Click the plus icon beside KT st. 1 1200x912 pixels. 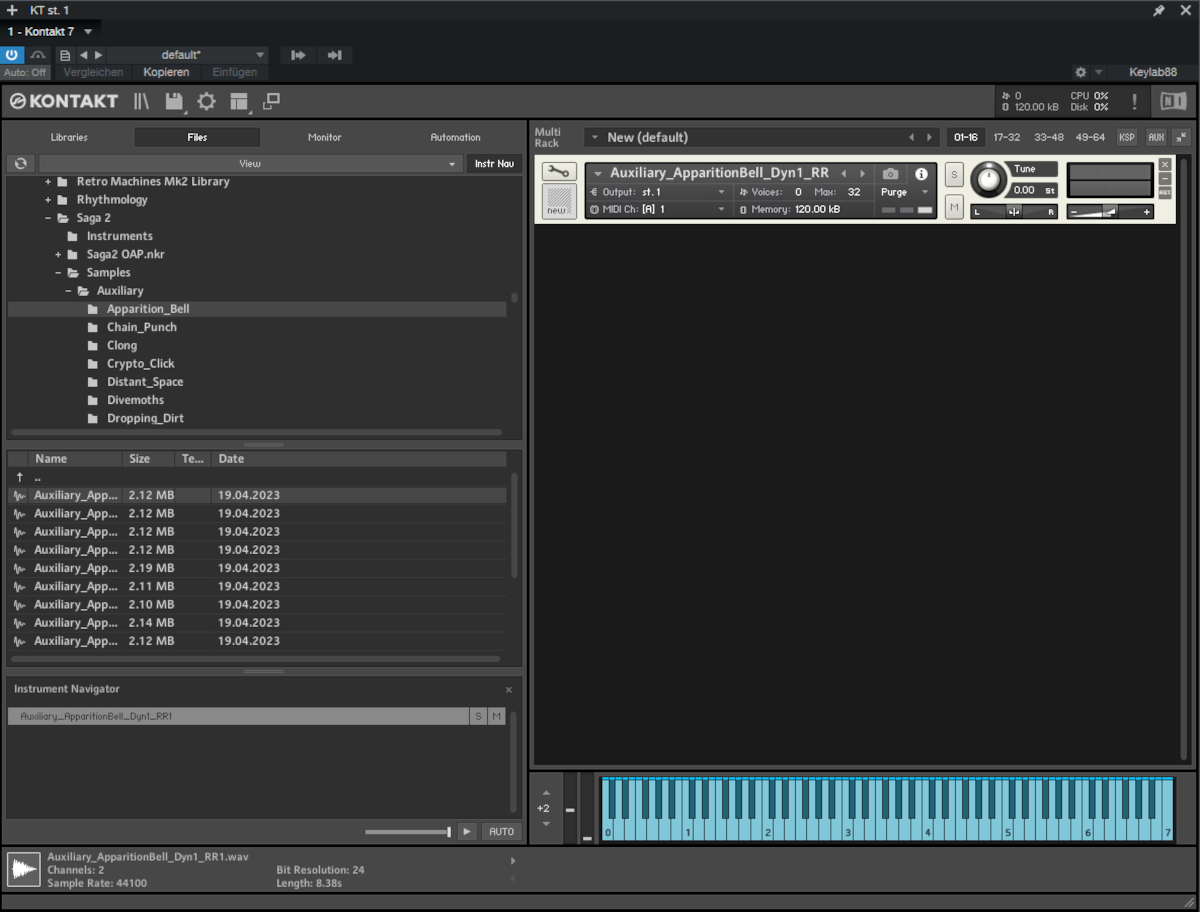point(12,10)
